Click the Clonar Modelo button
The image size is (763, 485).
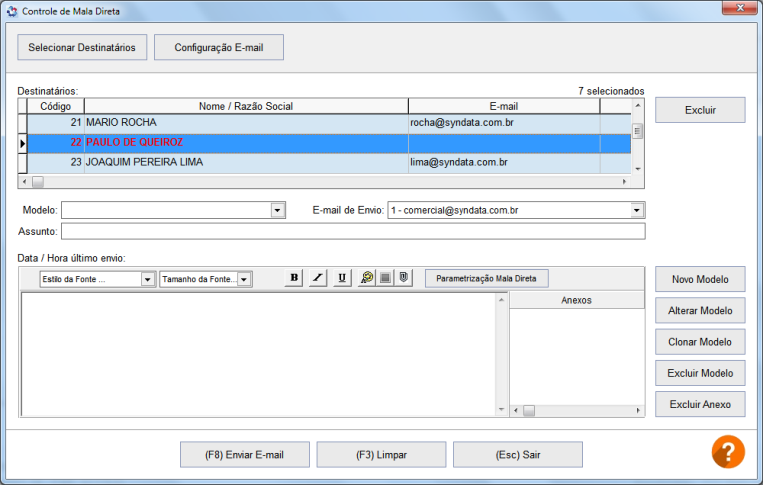(700, 342)
